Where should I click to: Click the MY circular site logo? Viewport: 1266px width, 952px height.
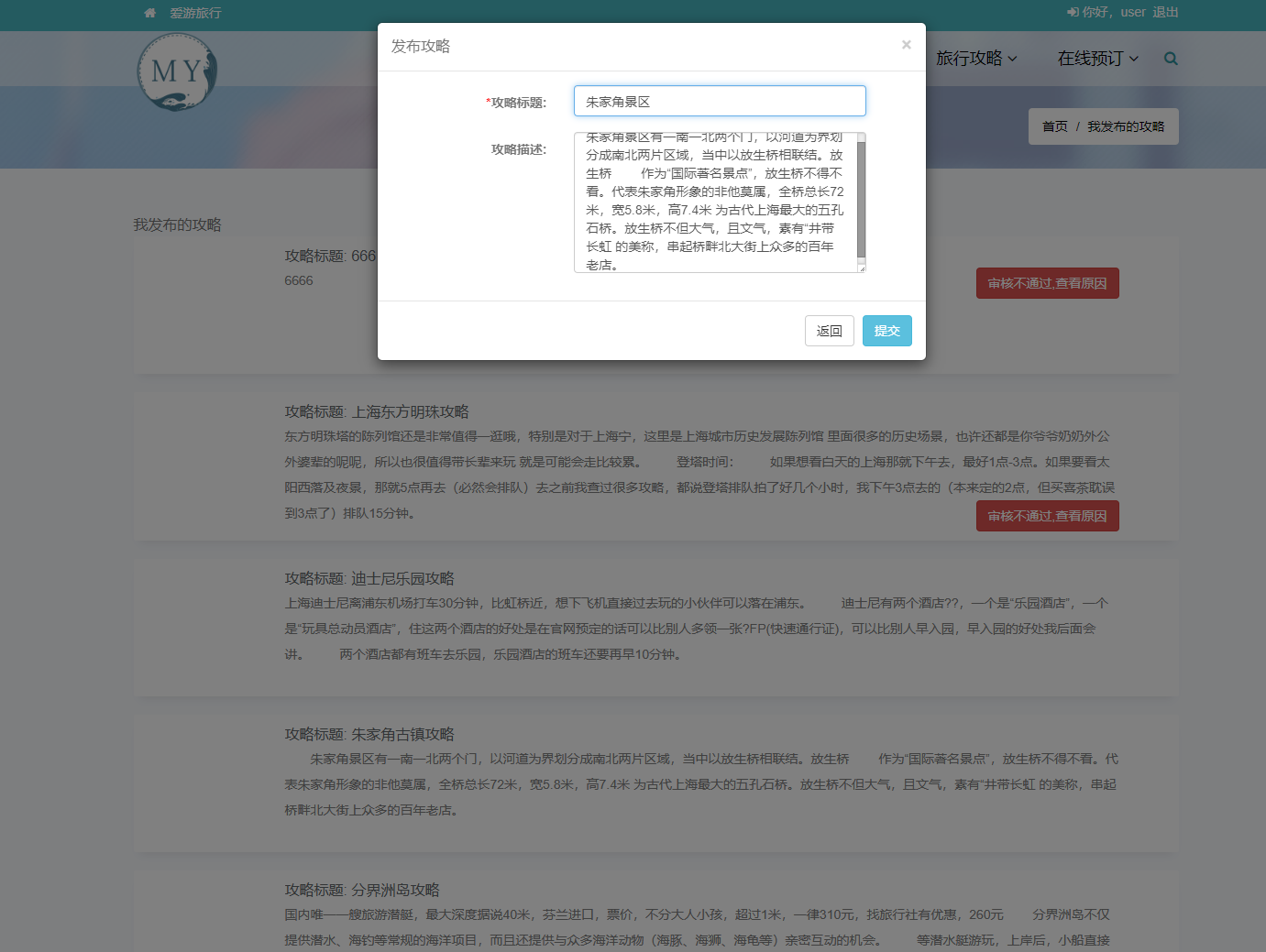click(x=177, y=71)
